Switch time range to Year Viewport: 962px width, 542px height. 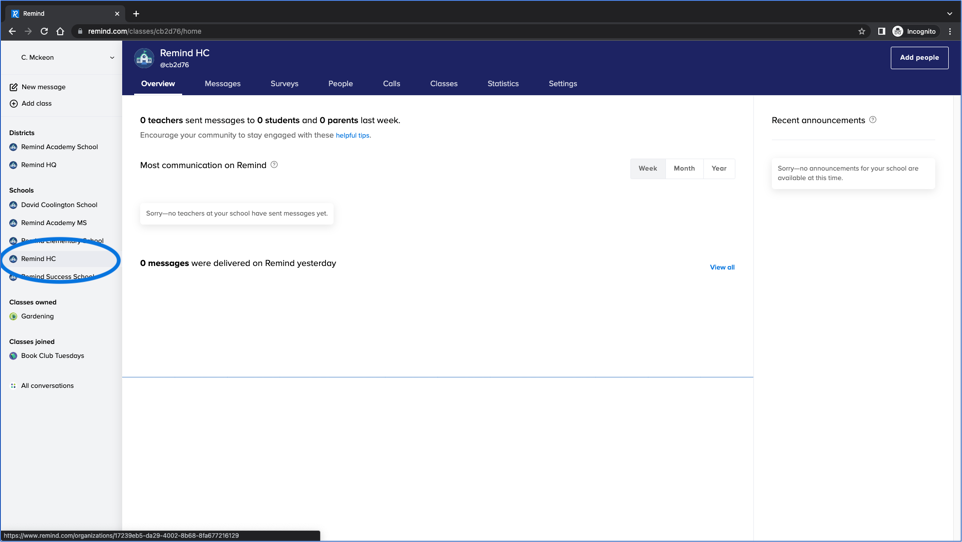(x=719, y=168)
